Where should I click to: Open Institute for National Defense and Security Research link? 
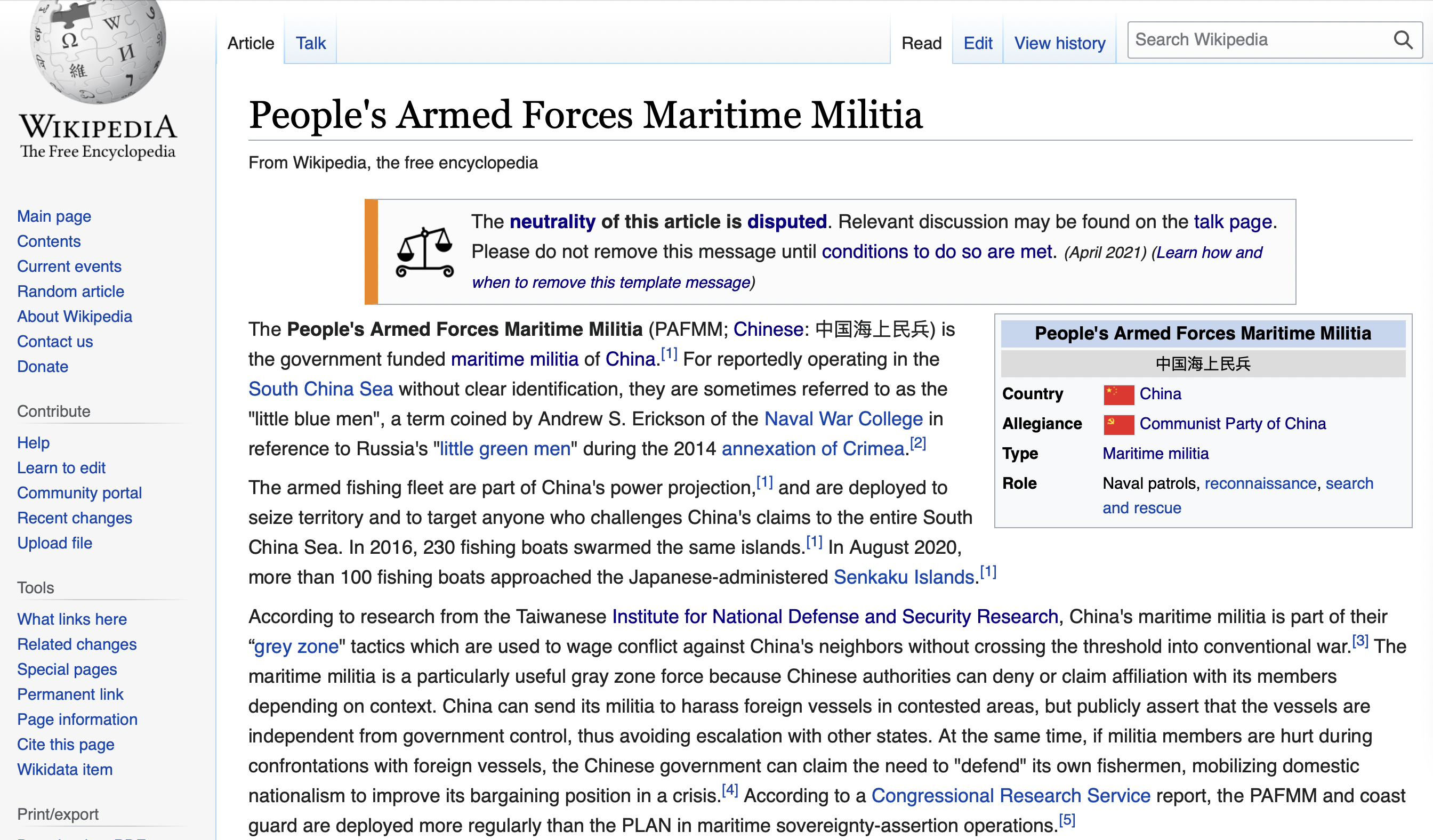835,616
